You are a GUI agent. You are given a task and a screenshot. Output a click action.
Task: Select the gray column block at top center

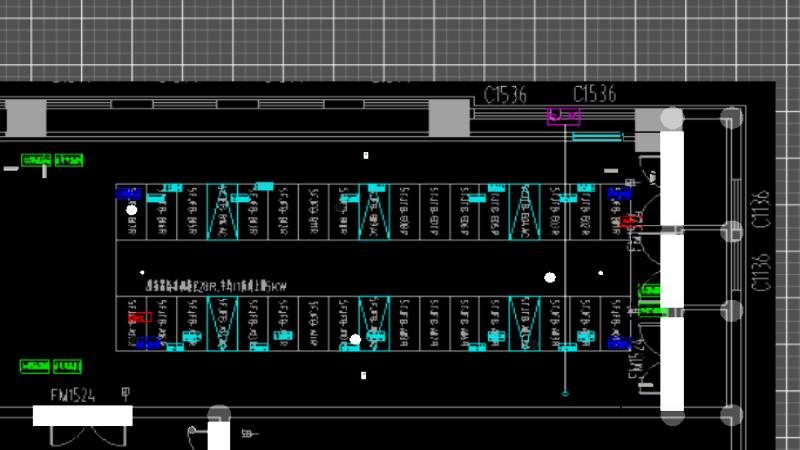450,120
